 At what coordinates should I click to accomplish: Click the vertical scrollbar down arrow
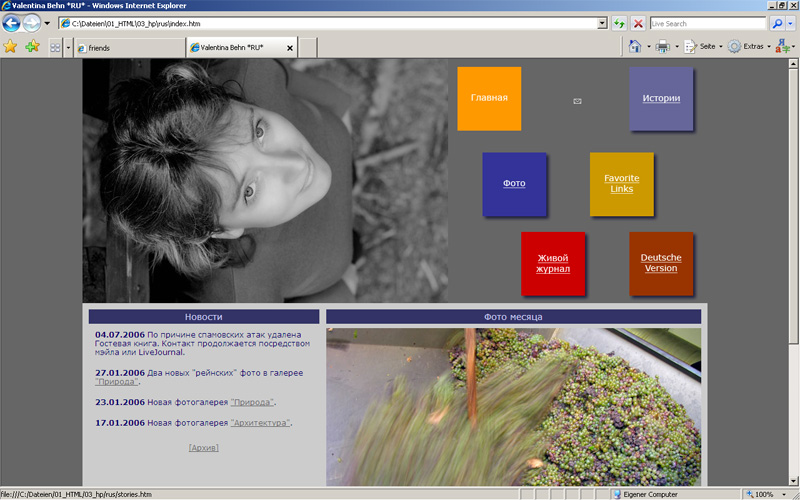pos(793,481)
